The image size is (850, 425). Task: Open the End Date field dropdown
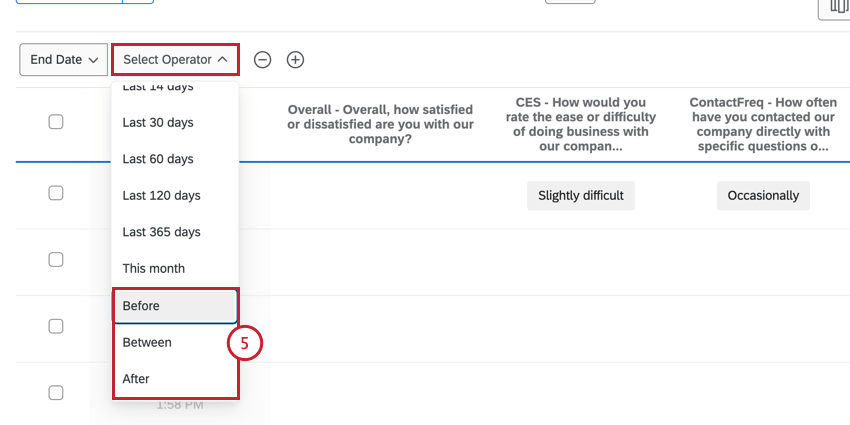coord(63,60)
